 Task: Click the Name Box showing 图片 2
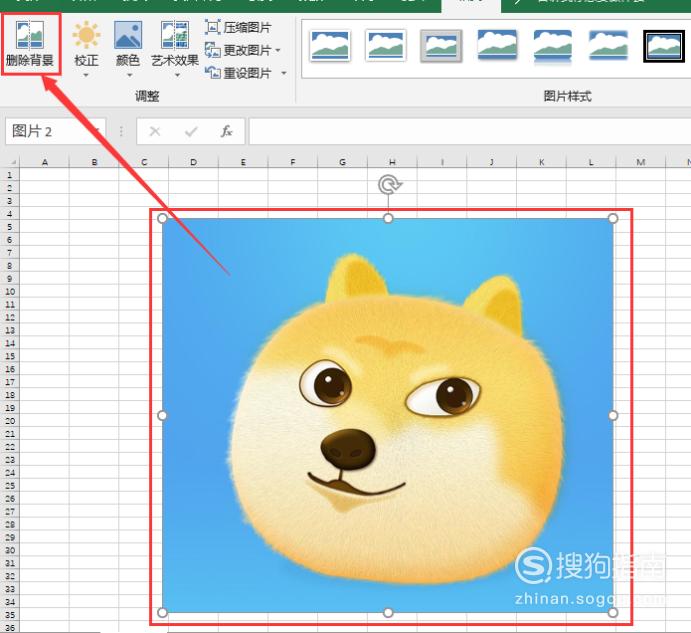pyautogui.click(x=55, y=131)
